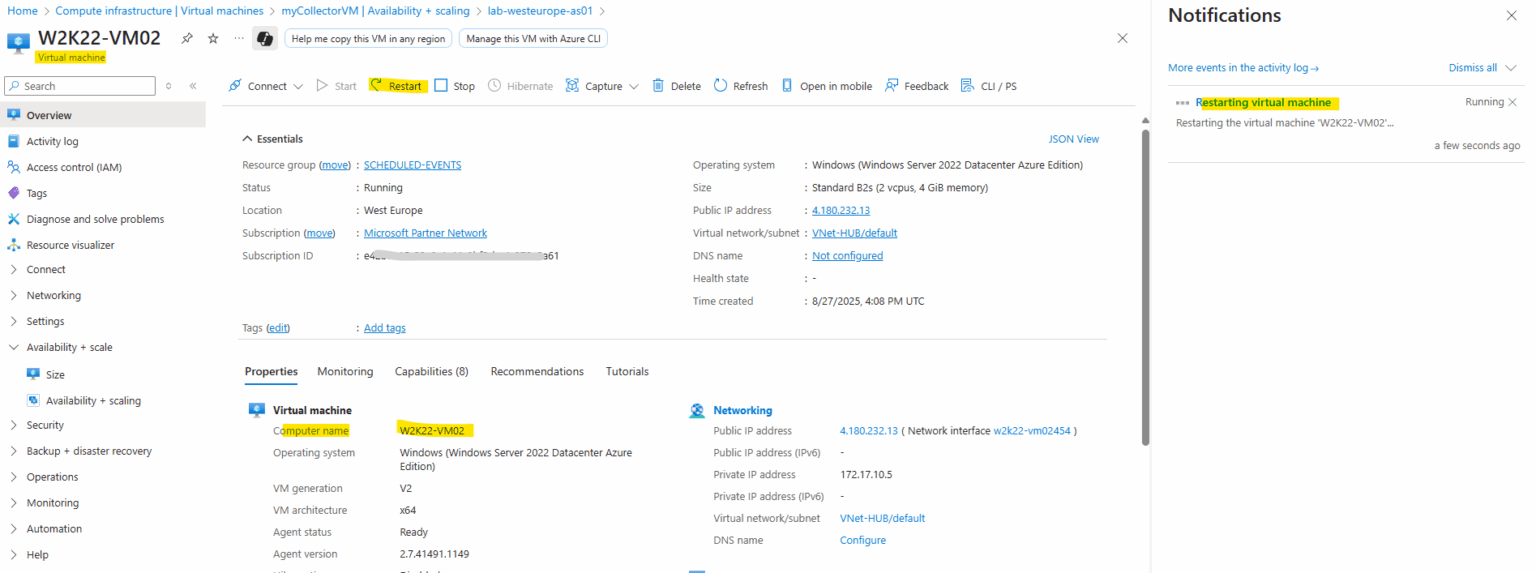Switch to the Tutorials tab

coord(627,371)
